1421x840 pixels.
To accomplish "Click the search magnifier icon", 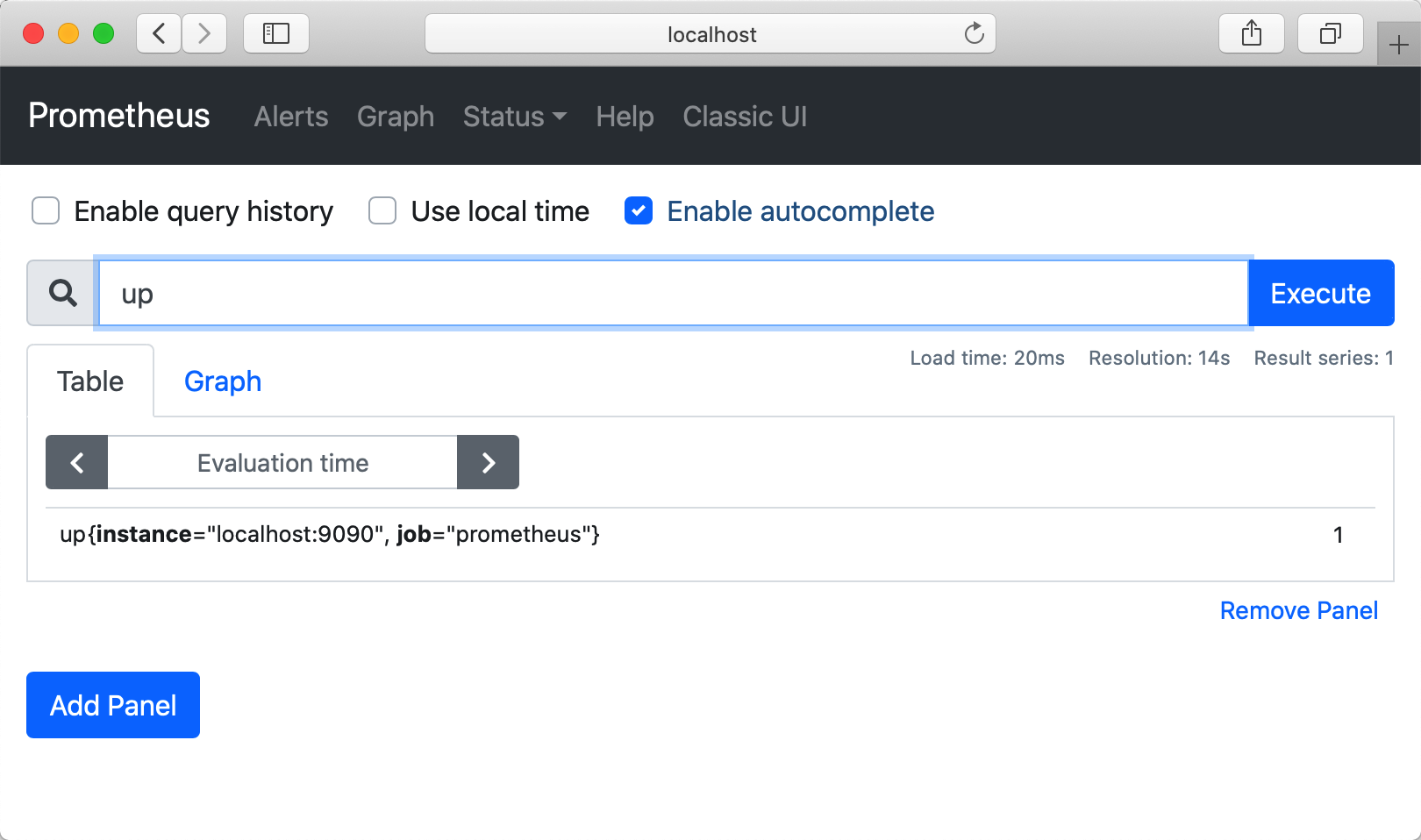I will [62, 293].
